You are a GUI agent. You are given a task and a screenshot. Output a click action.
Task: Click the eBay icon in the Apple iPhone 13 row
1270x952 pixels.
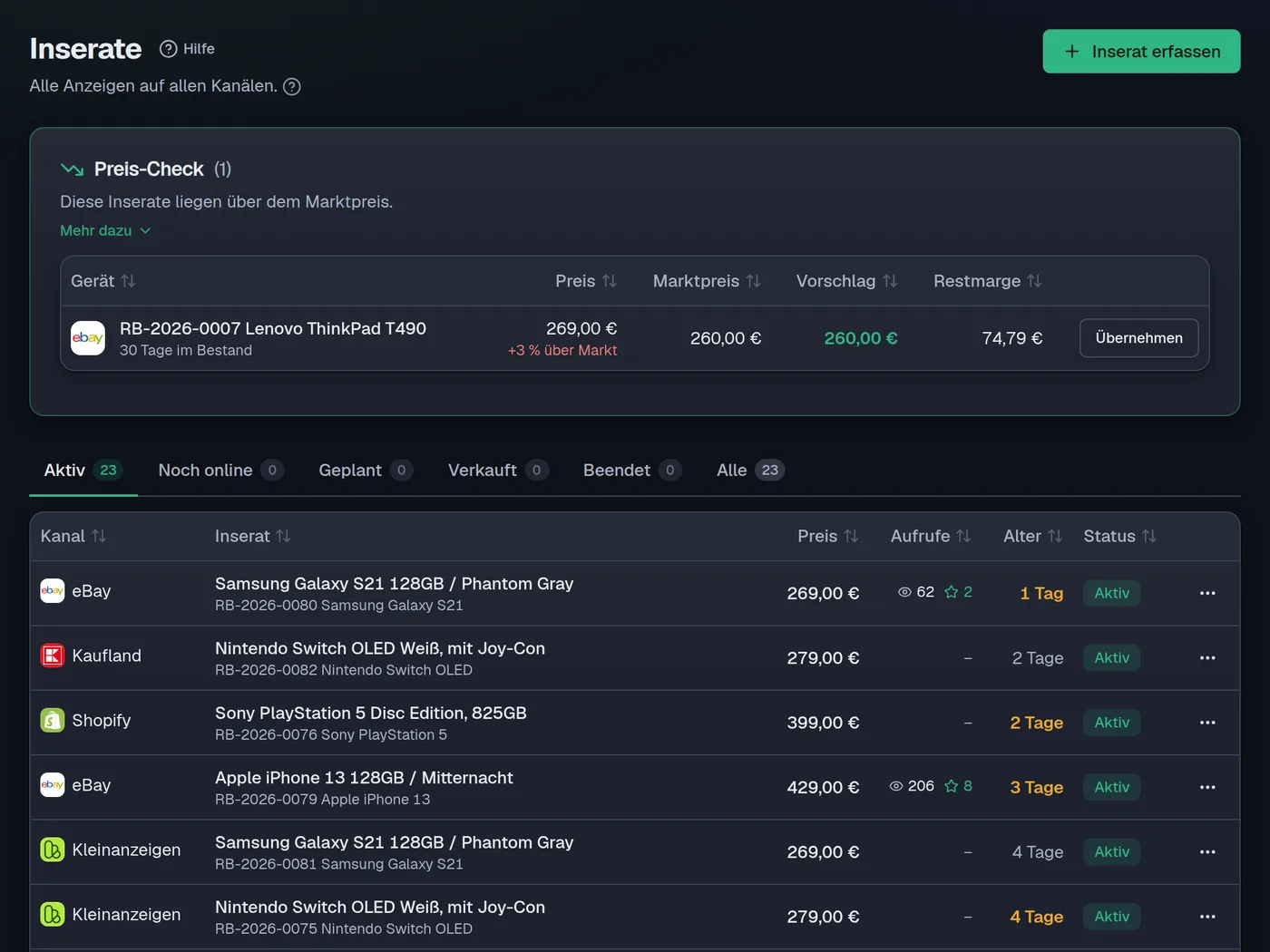(x=53, y=785)
